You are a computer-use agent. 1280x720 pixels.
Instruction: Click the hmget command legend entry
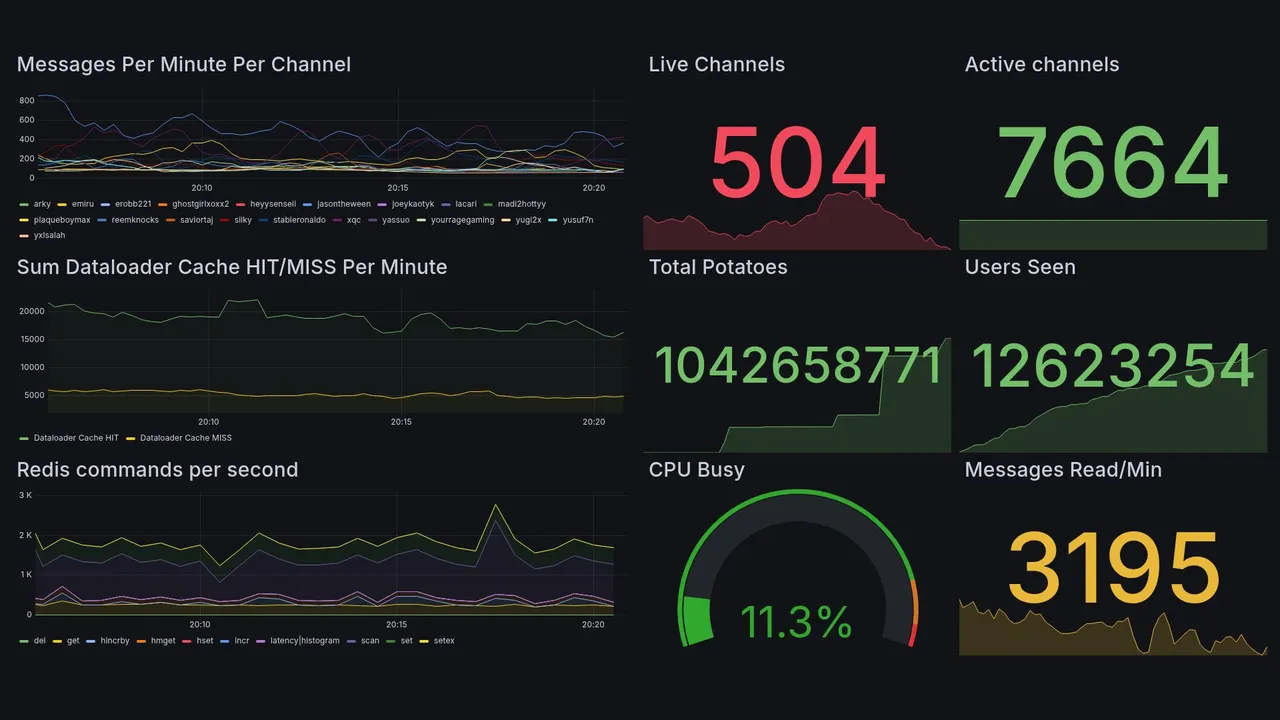point(156,641)
